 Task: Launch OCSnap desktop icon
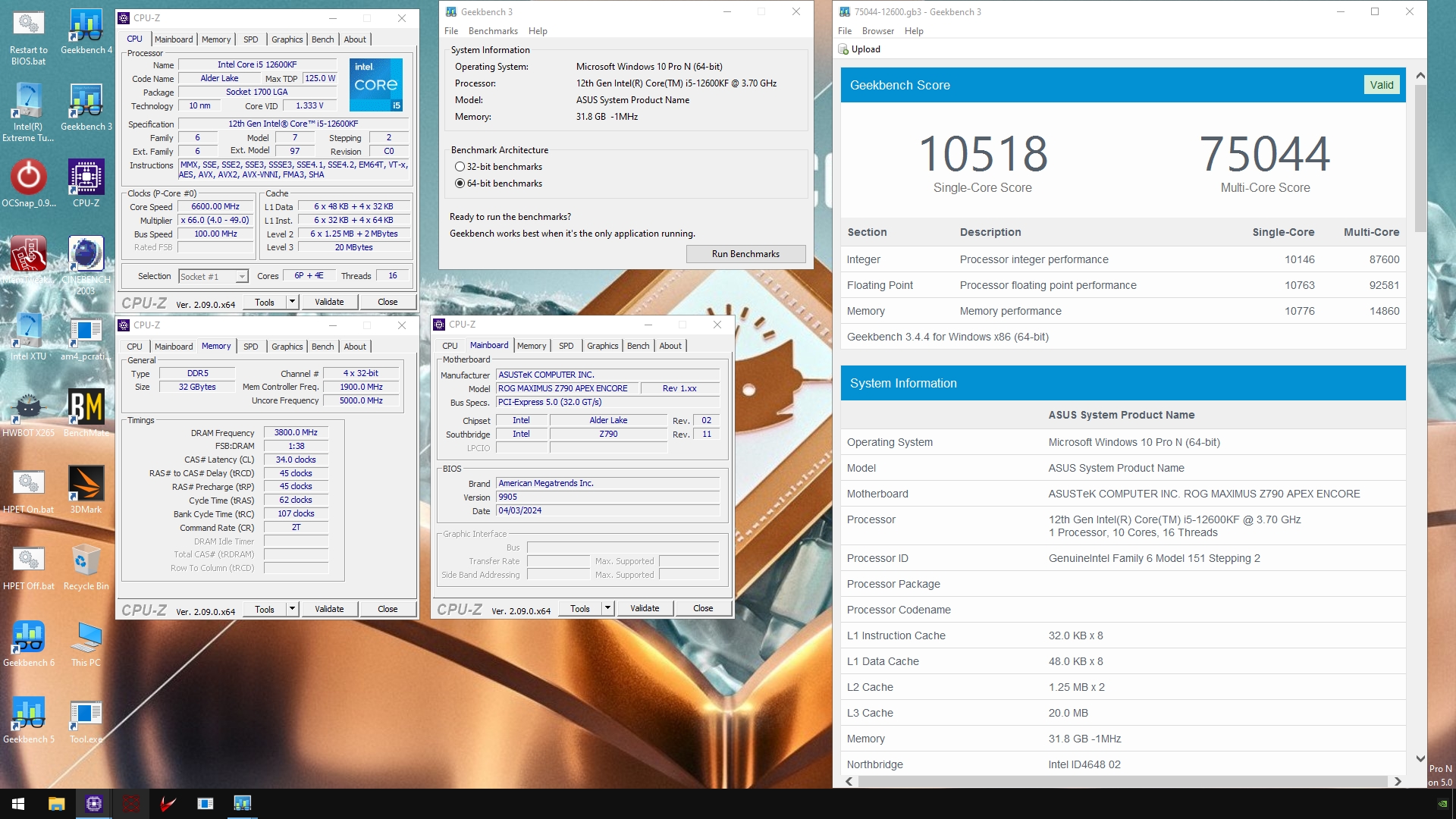coord(28,184)
